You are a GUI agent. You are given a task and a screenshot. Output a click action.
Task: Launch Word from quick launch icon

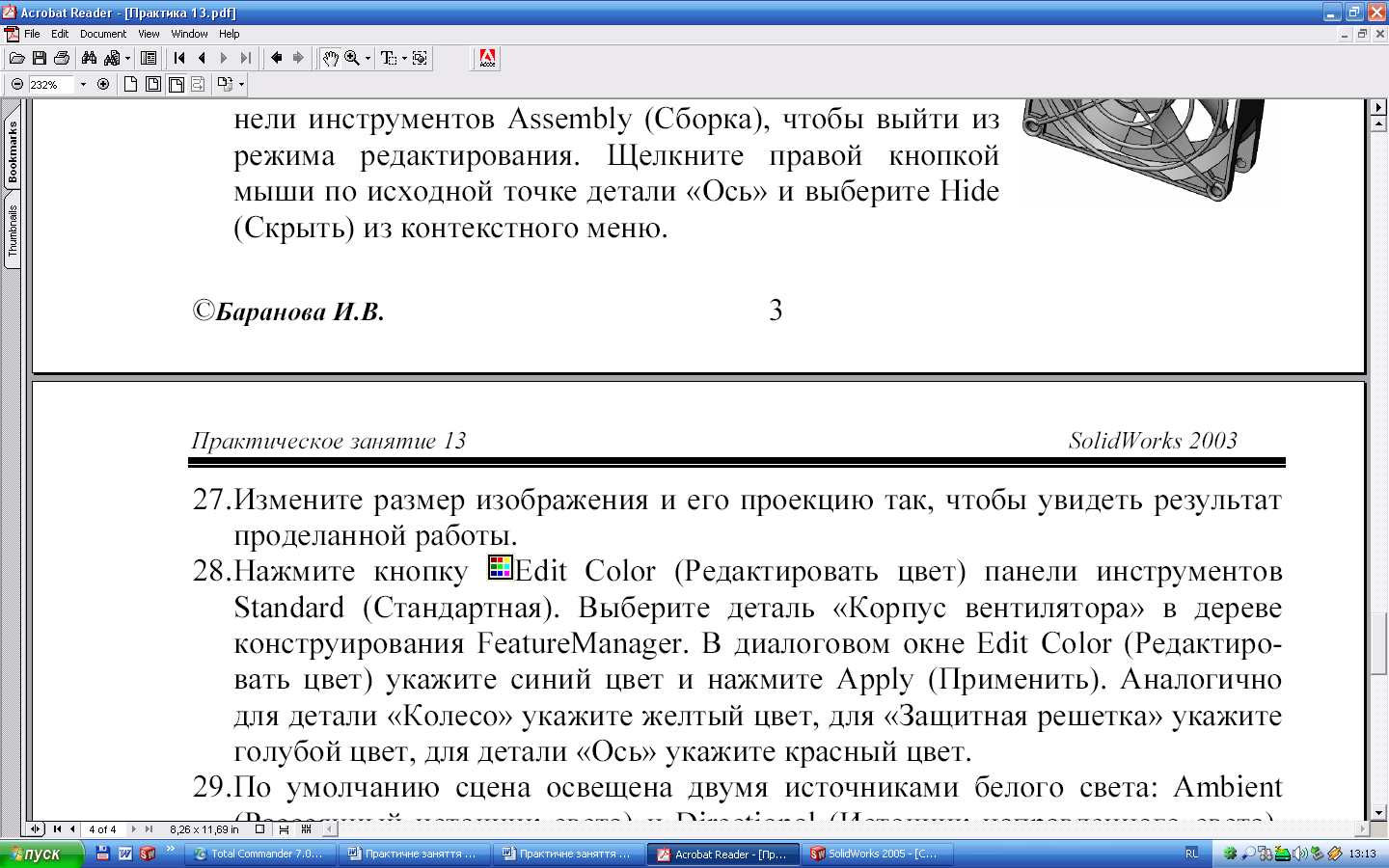point(125,854)
